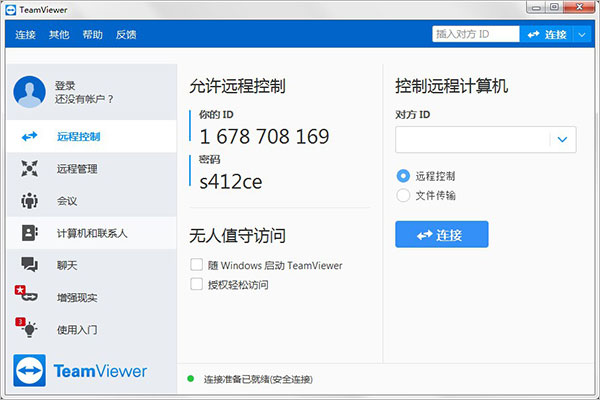
Task: Click your ID number 1 678 708 169
Action: tap(264, 137)
